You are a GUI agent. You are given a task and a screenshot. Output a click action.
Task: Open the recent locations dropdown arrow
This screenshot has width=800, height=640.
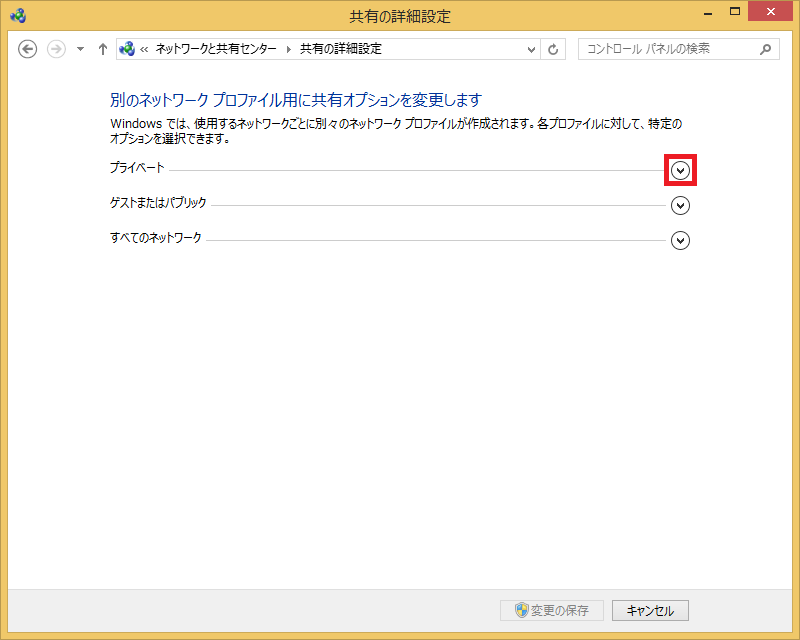(80, 49)
